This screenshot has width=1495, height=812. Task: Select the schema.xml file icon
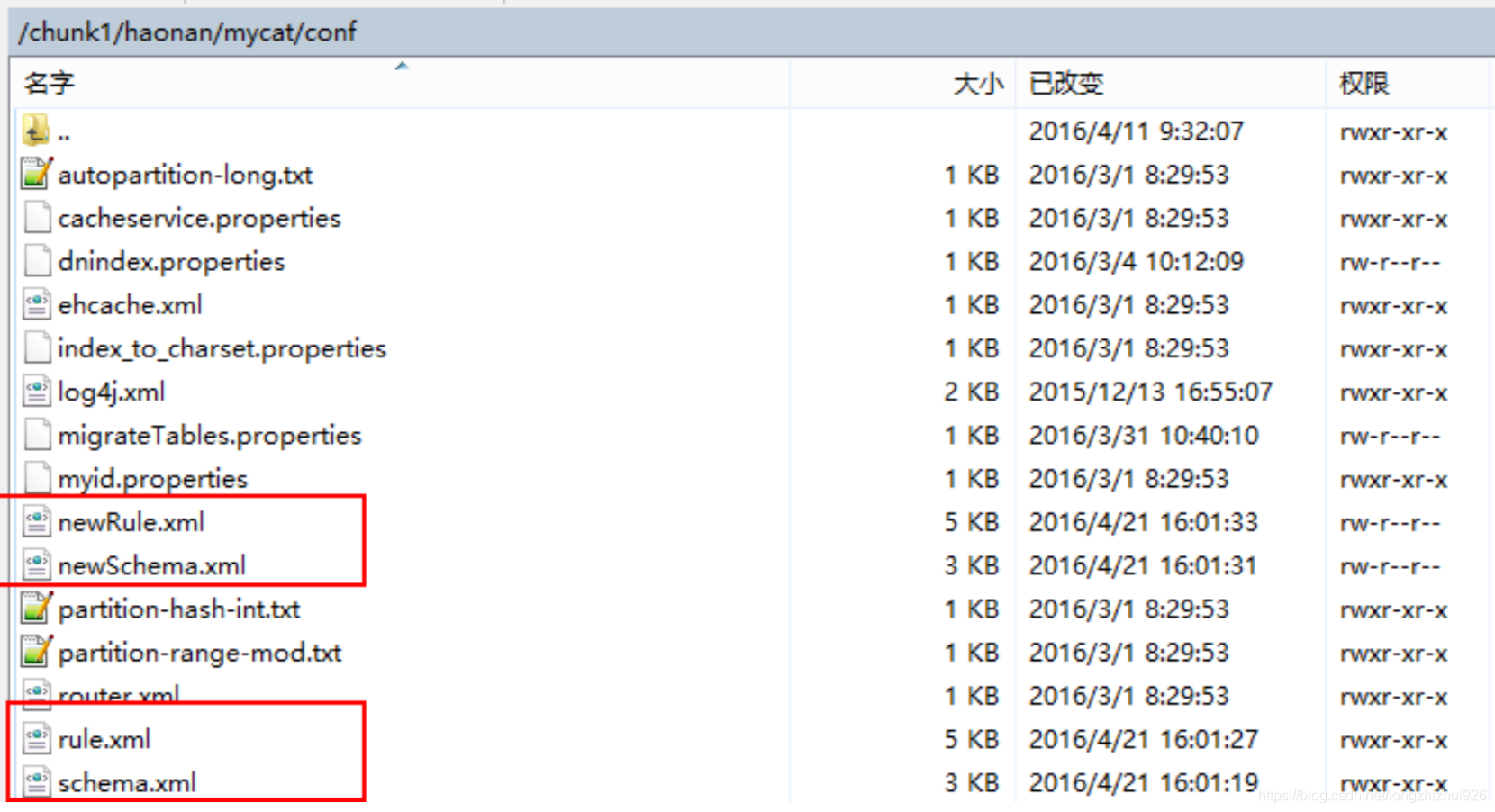(x=37, y=782)
